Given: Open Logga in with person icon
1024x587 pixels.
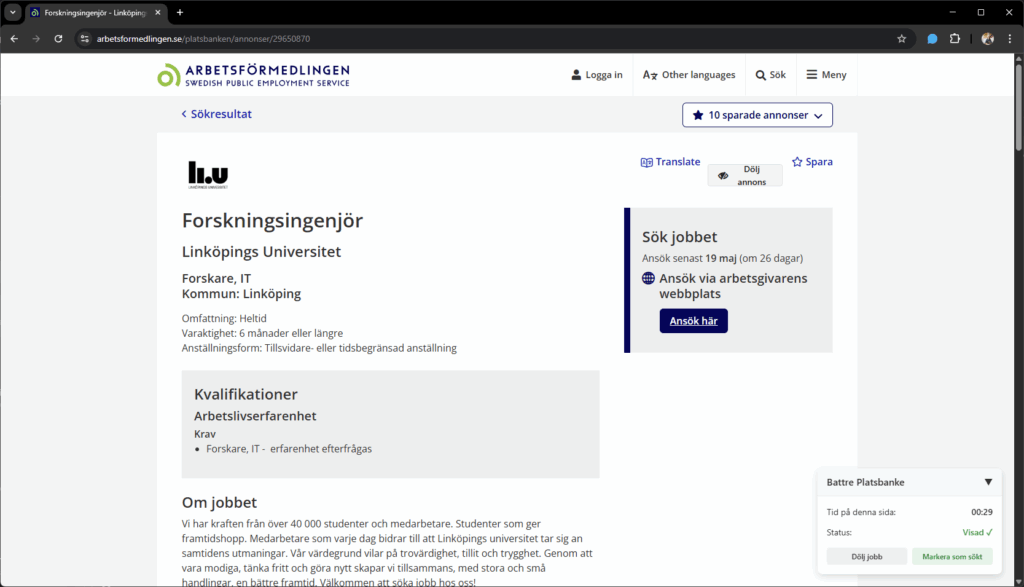Looking at the screenshot, I should (597, 75).
